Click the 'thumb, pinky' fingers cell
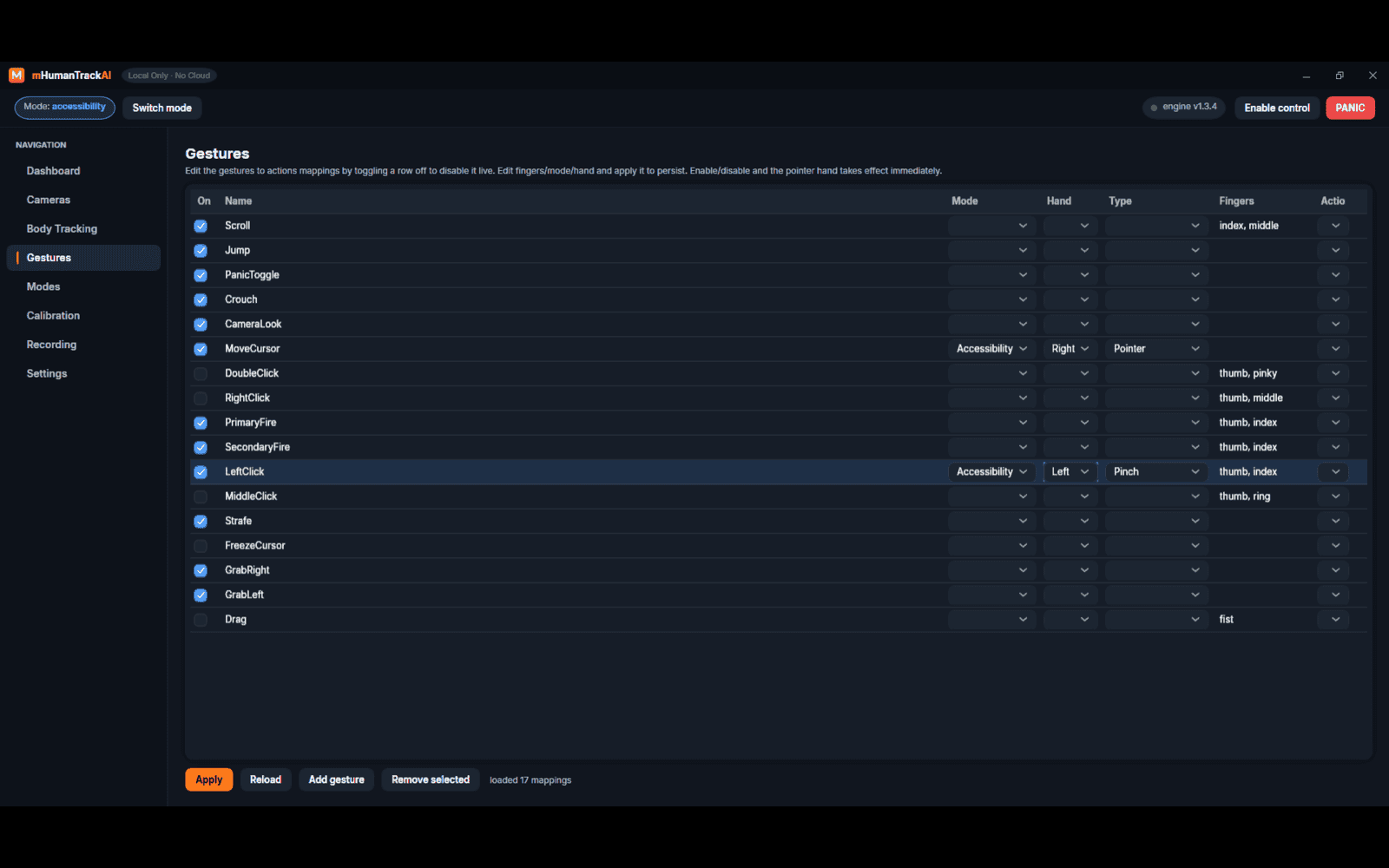 click(x=1247, y=373)
